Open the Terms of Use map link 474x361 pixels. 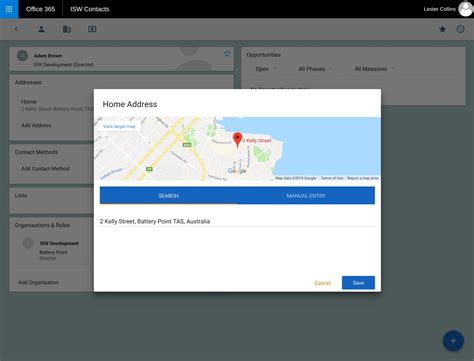[x=332, y=178]
